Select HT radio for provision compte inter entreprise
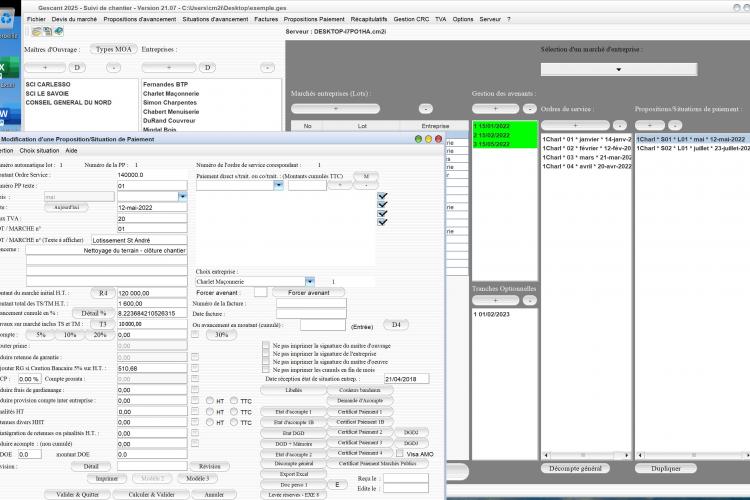The image size is (750, 500). (210, 400)
